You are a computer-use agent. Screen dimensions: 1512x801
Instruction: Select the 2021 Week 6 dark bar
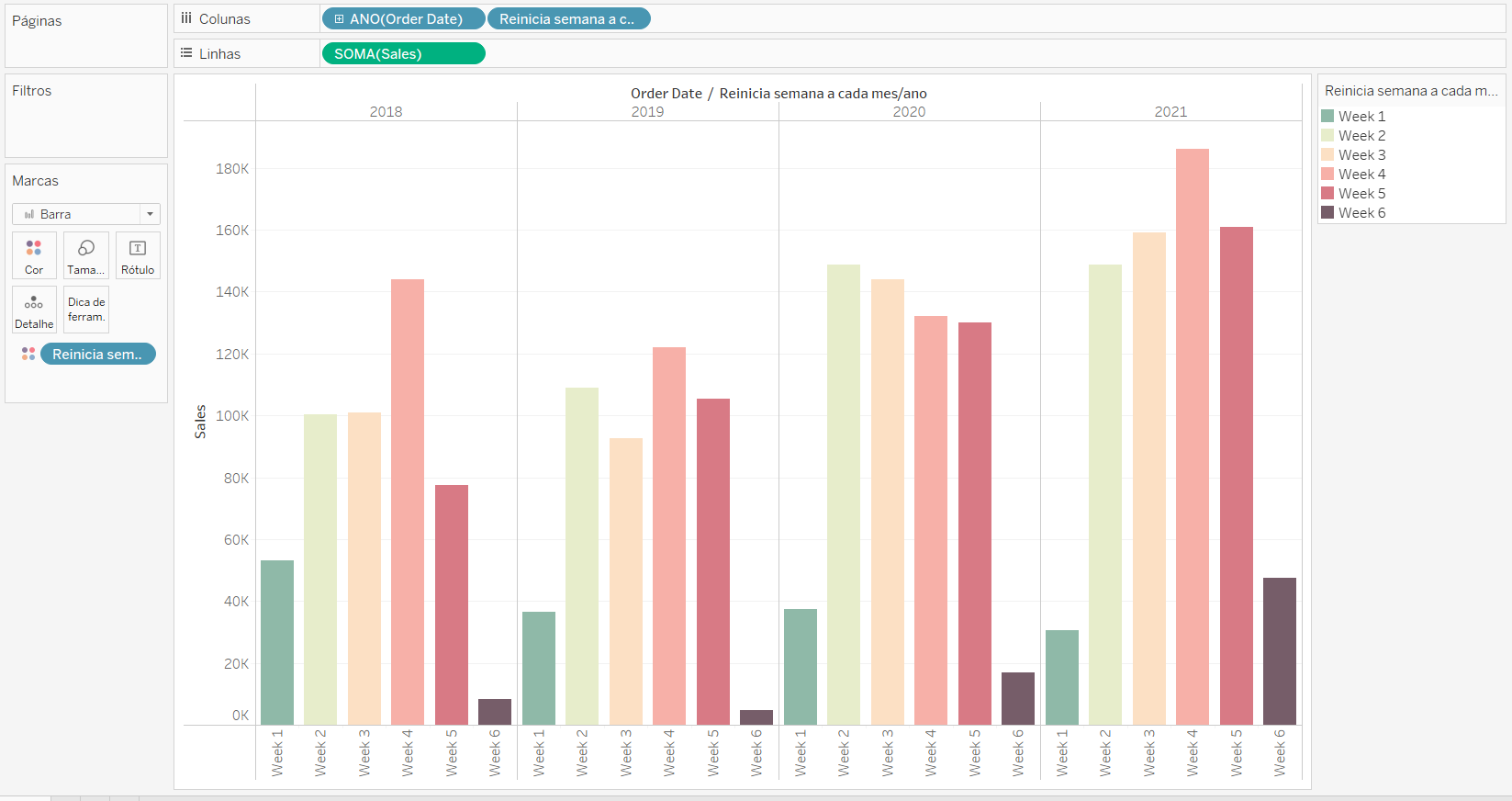pos(1280,651)
